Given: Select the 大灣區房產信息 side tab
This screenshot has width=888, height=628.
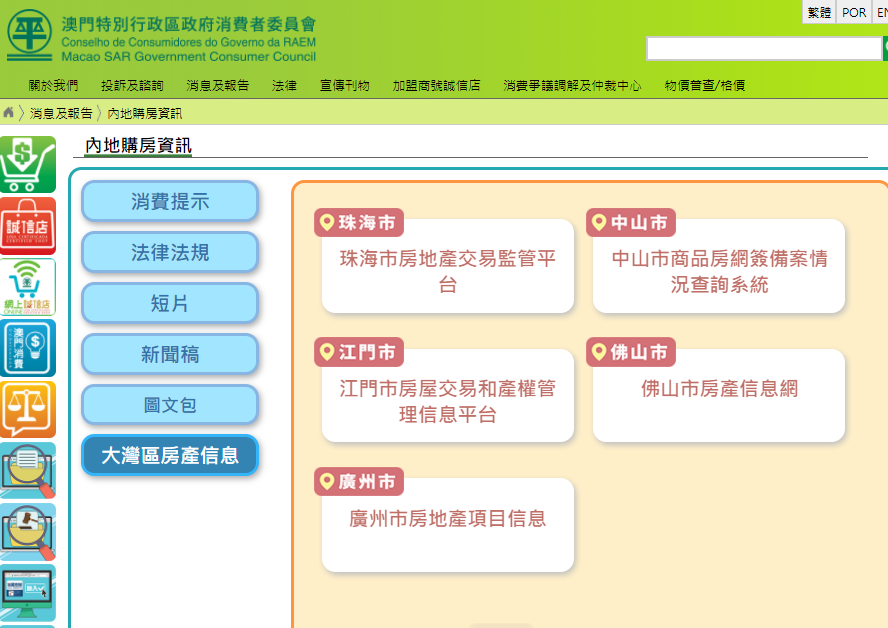Looking at the screenshot, I should [170, 456].
